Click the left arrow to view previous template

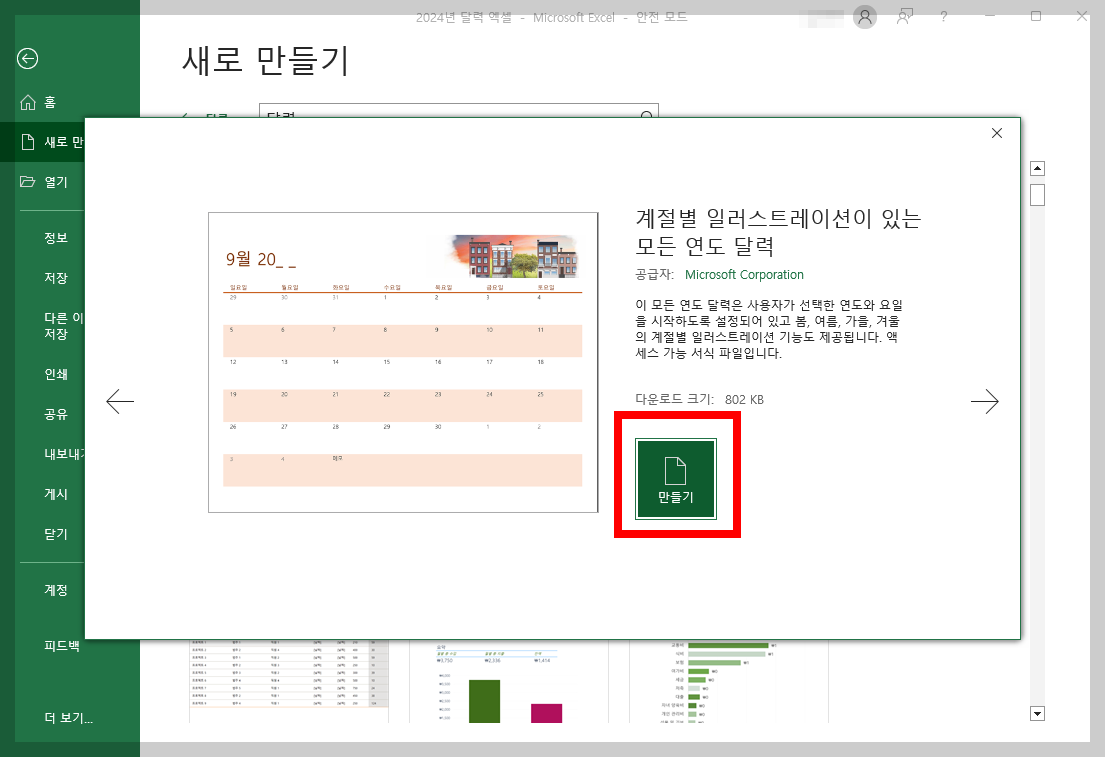pyautogui.click(x=119, y=401)
